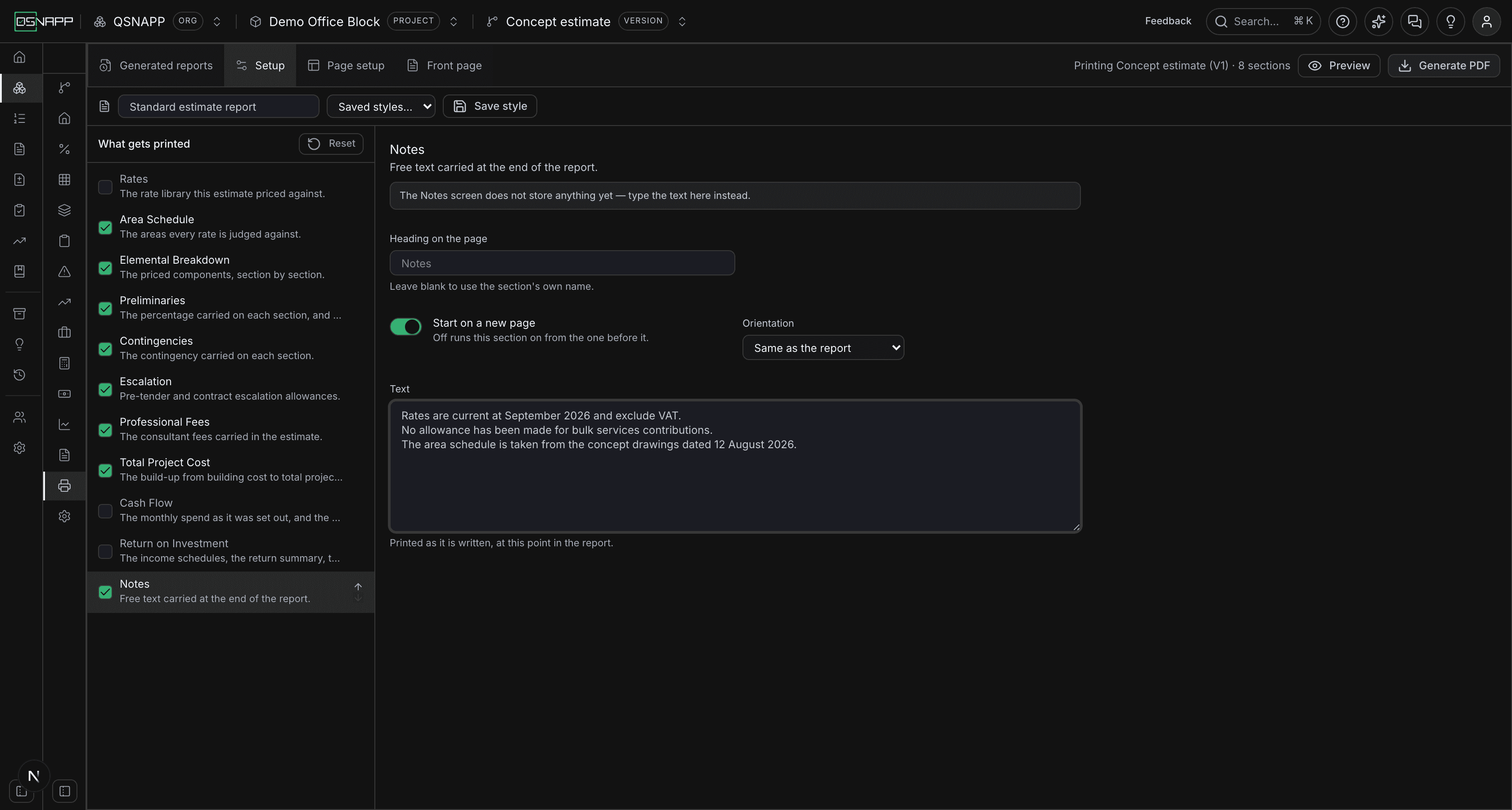Switch to the Front page tab
The image size is (1512, 810).
click(x=444, y=66)
